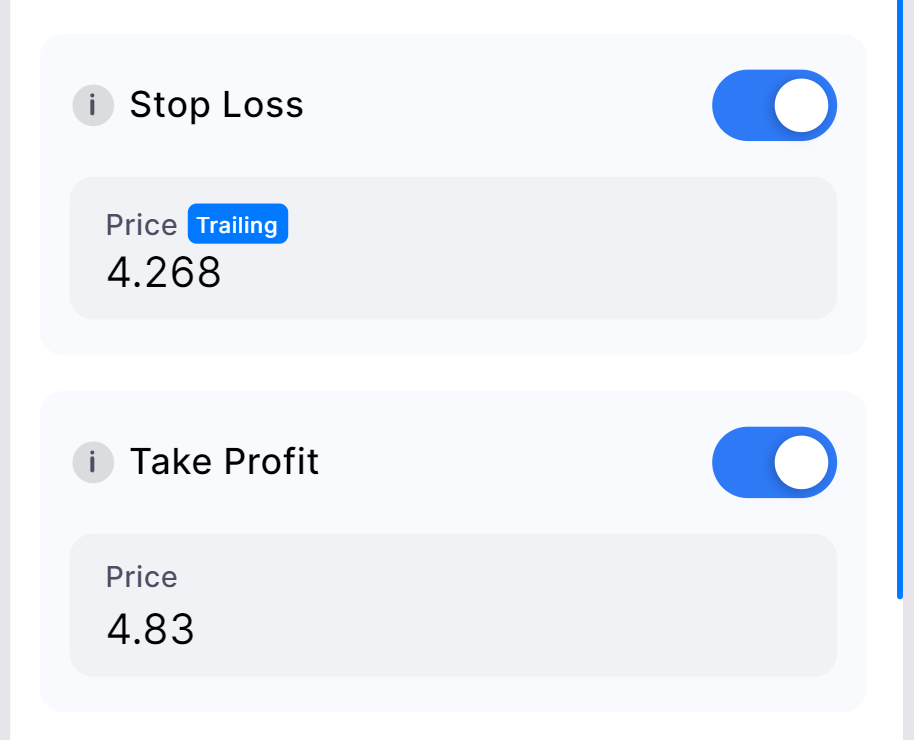Disable the Stop Loss toggle switch
914x740 pixels.
pos(774,105)
